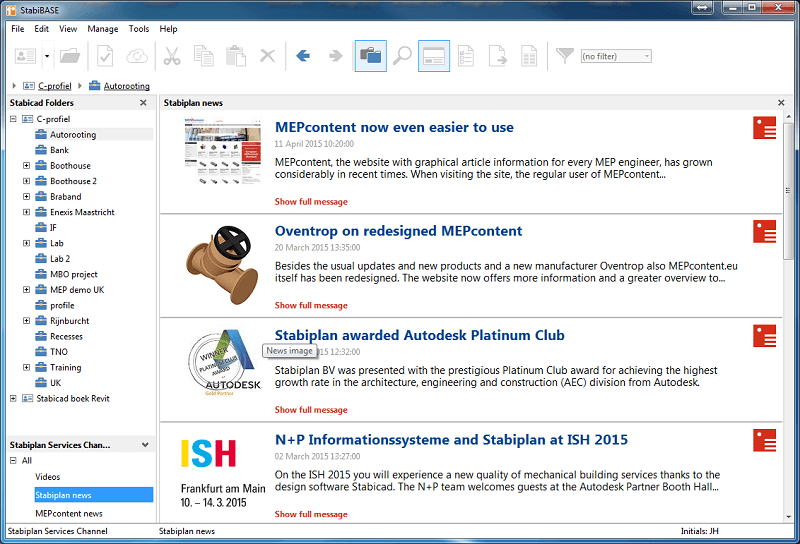The height and width of the screenshot is (544, 800).
Task: Go forward with the gray right arrow
Action: coord(335,56)
